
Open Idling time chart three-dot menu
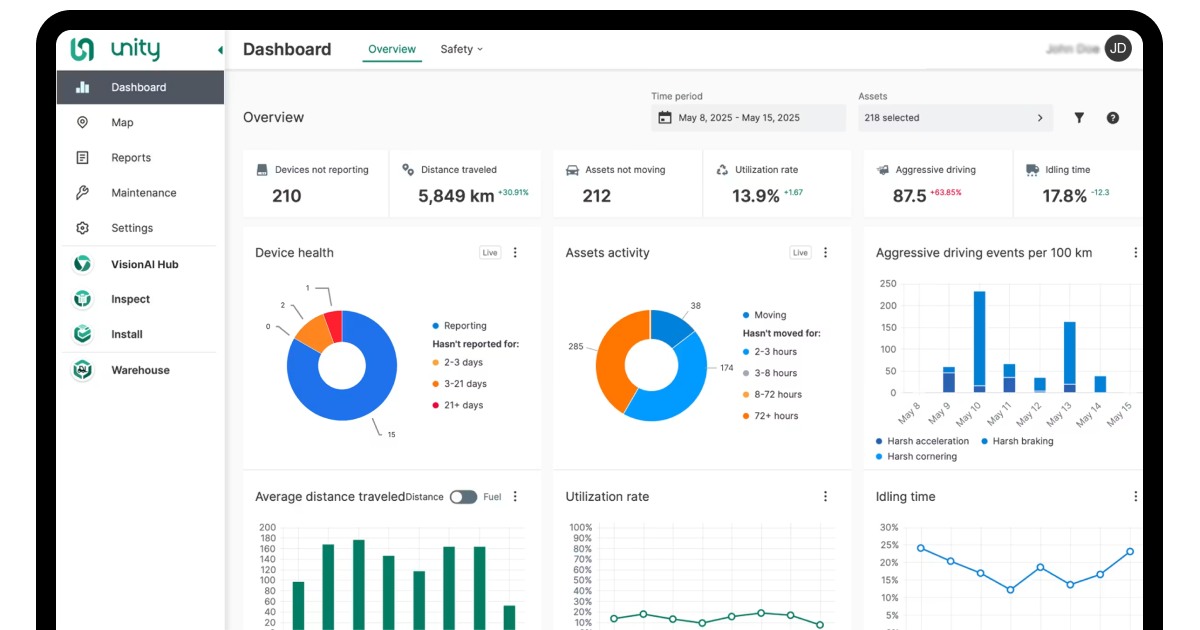[1135, 497]
